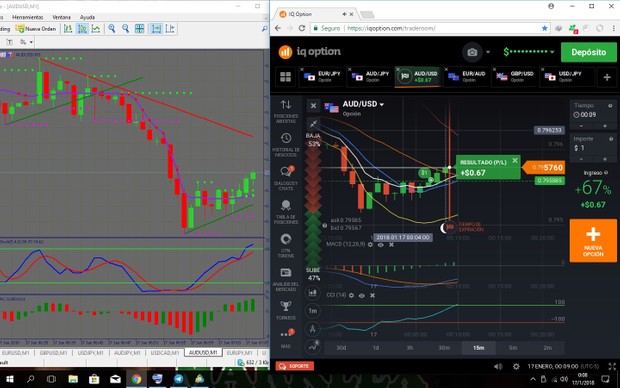Open the asset grid view icon
This screenshot has height=388, width=620.
coord(285,77)
